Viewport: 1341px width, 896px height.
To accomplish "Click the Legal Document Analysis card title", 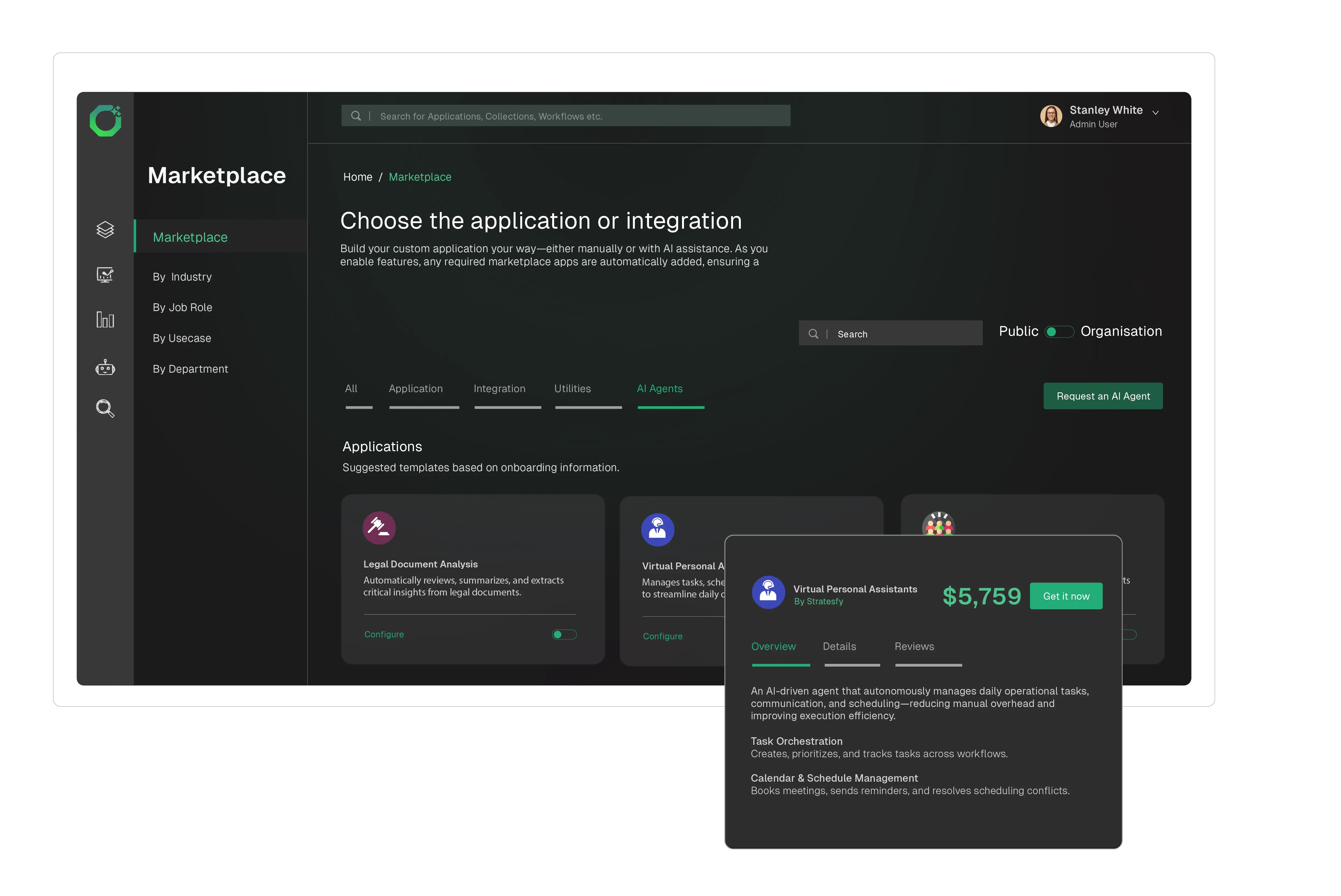I will coord(420,564).
